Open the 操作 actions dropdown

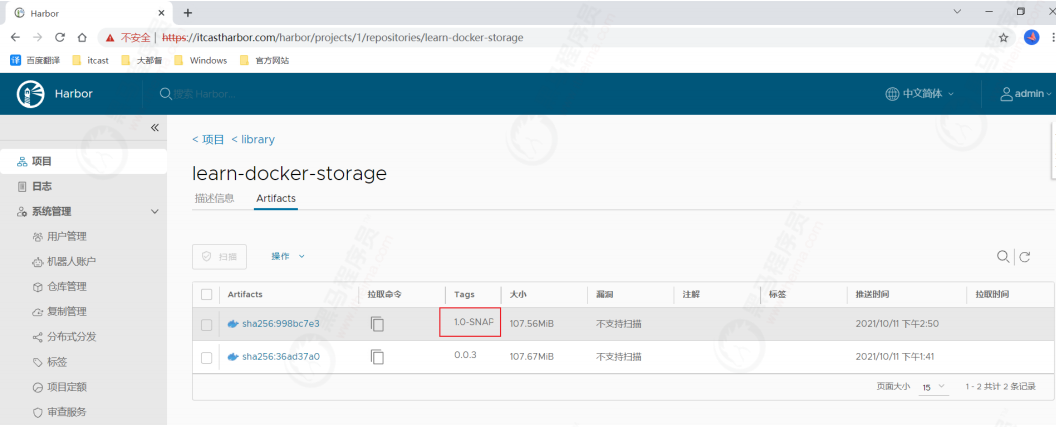(288, 256)
